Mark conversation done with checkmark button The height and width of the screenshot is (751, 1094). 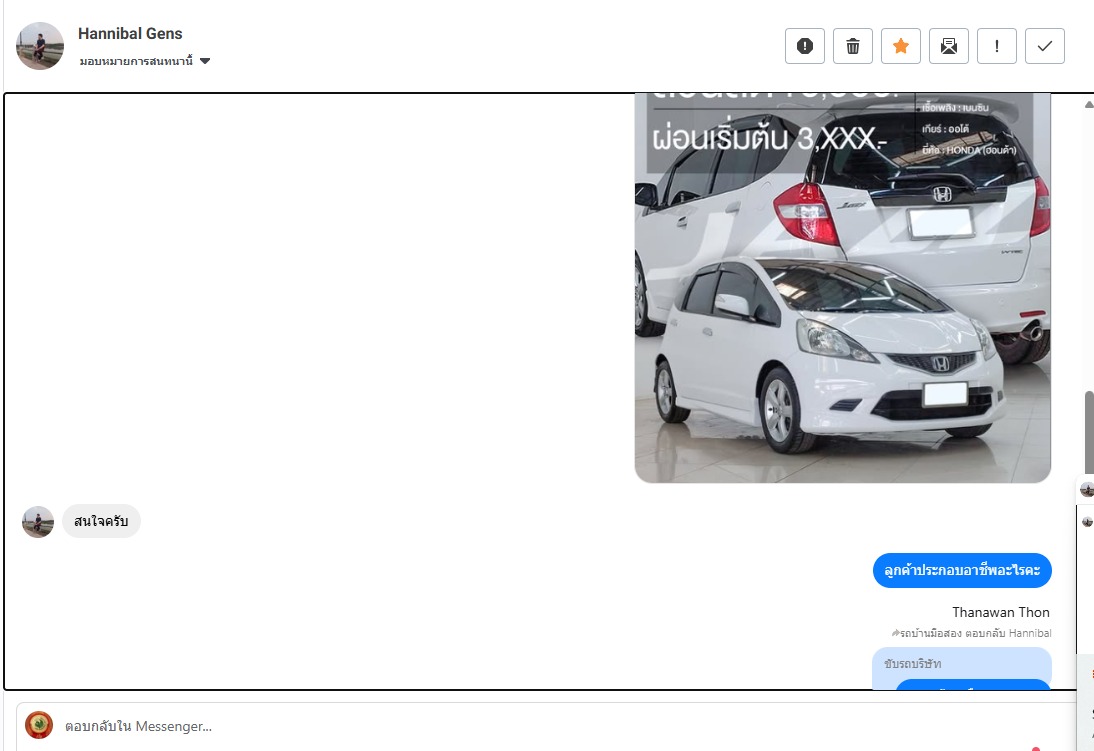(x=1044, y=46)
